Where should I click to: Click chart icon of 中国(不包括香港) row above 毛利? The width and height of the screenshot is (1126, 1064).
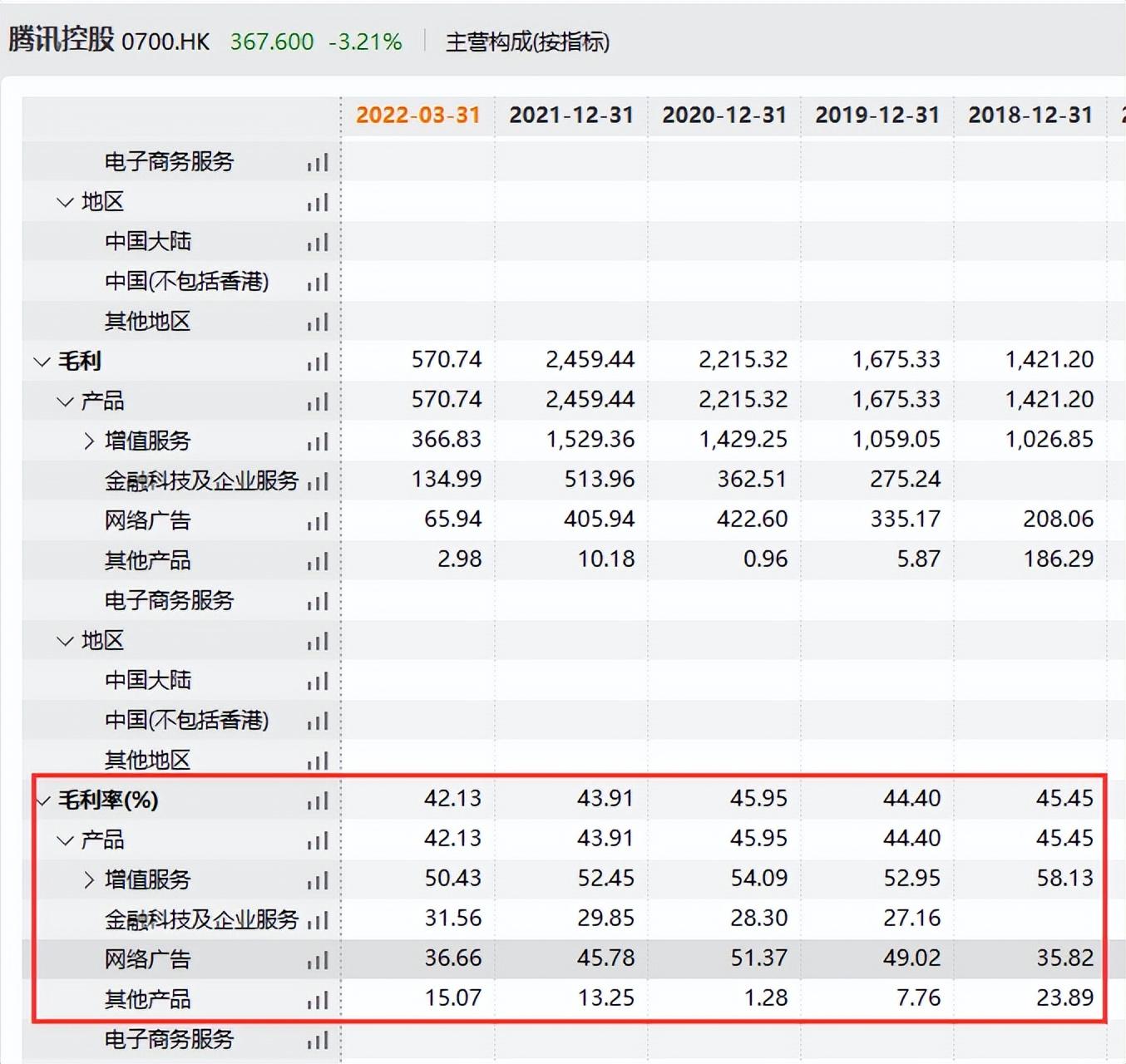[x=318, y=282]
